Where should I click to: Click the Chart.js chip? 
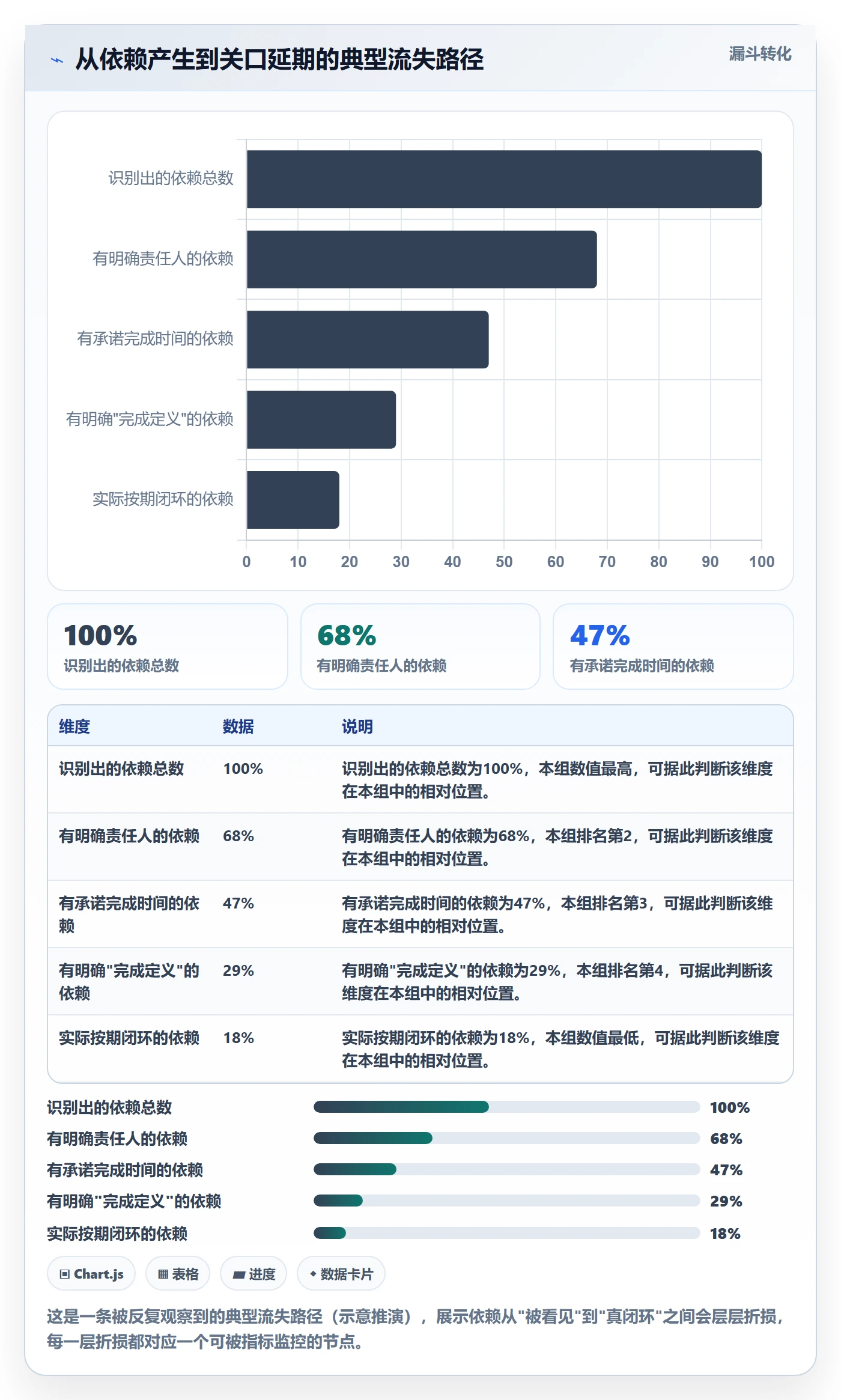click(91, 1273)
